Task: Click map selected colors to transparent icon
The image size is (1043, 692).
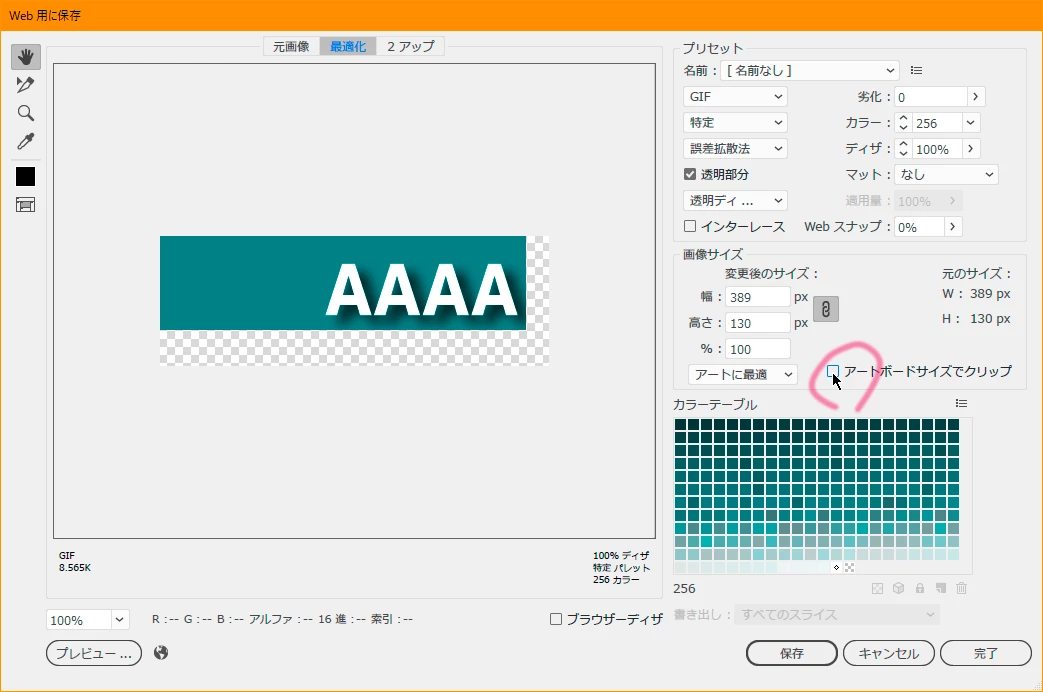Action: click(877, 588)
